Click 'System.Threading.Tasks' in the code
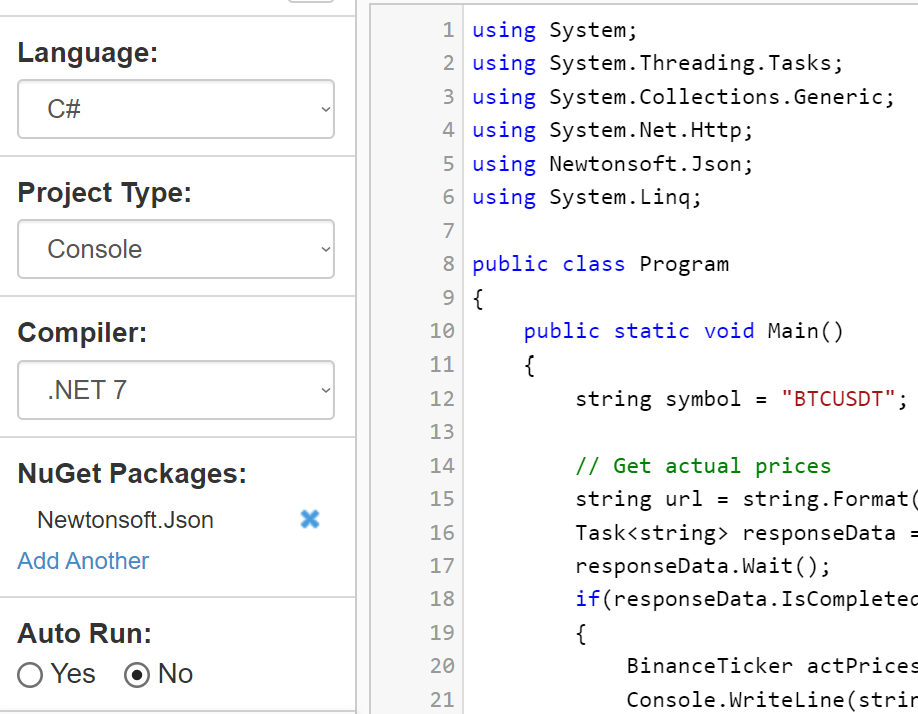The width and height of the screenshot is (918, 714). [x=689, y=63]
